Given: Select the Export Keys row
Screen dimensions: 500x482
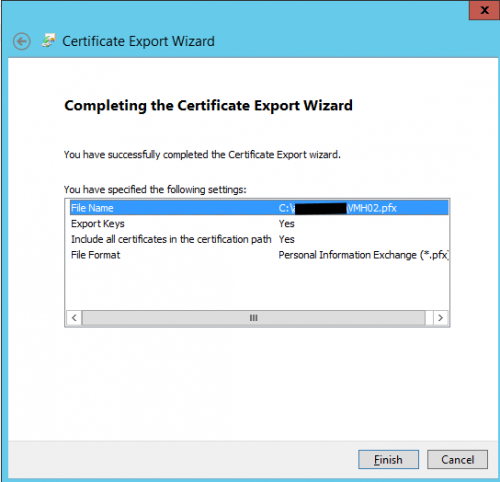Looking at the screenshot, I should pyautogui.click(x=259, y=224).
